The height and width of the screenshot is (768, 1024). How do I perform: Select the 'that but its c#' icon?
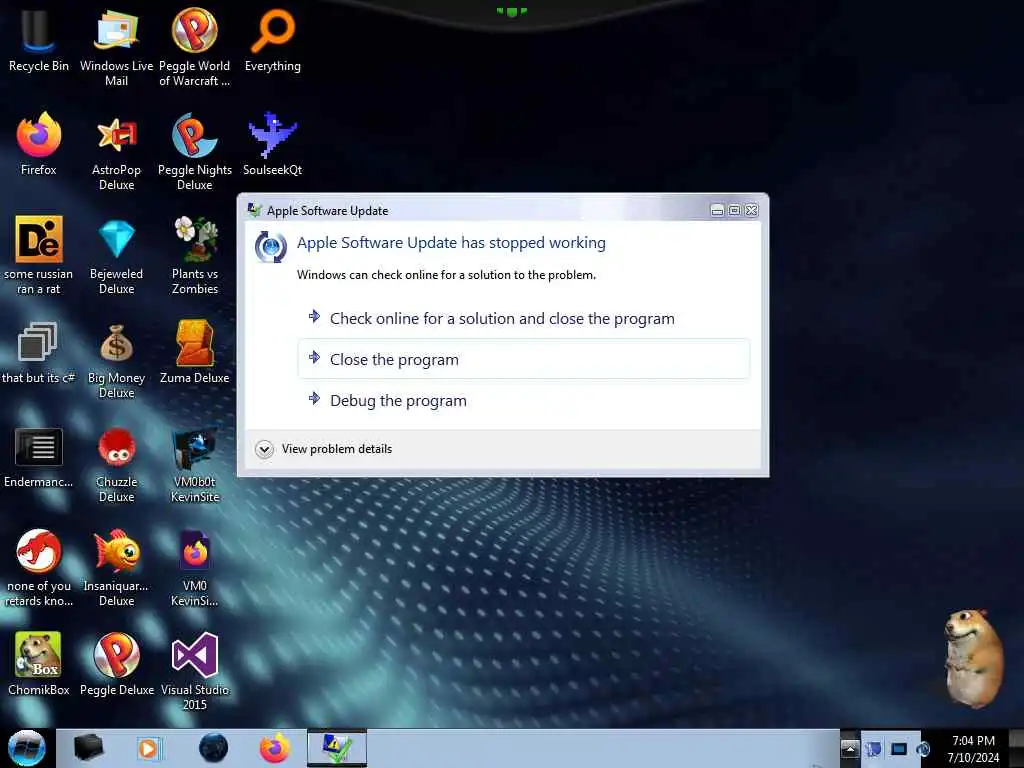(38, 353)
